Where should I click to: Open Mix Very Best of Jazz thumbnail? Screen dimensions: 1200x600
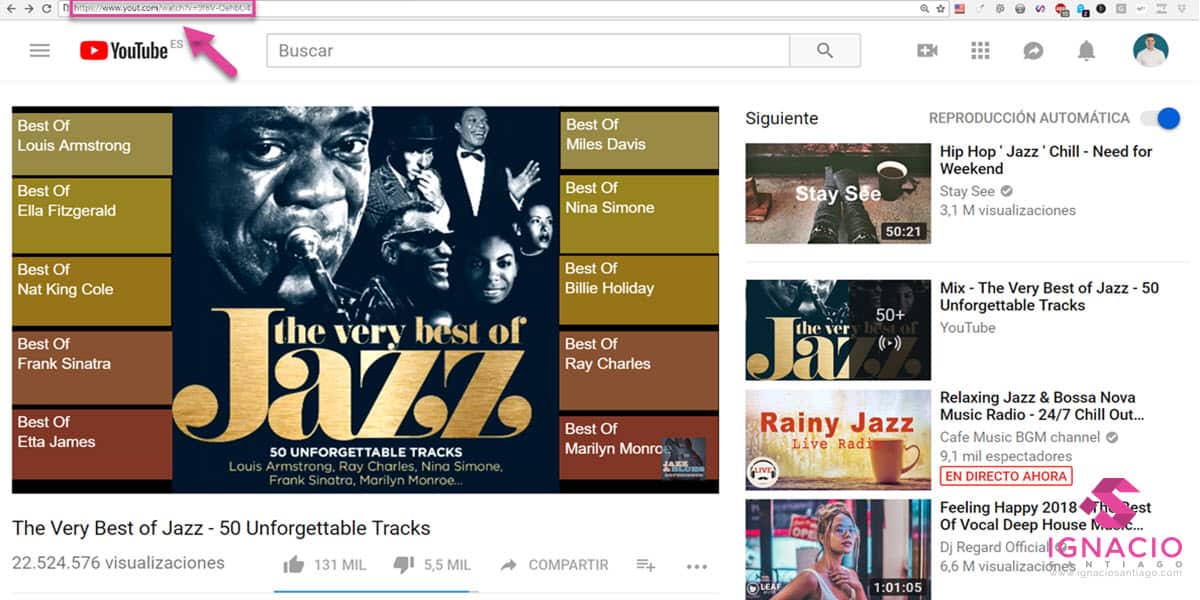click(838, 330)
